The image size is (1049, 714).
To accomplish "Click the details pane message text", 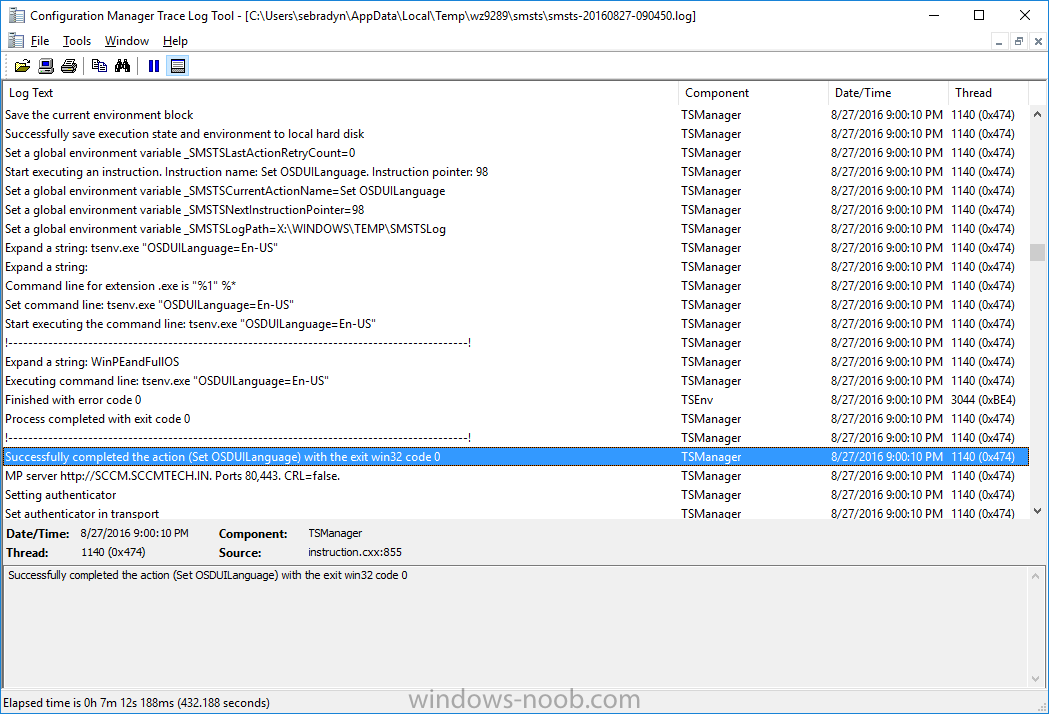I will 208,575.
